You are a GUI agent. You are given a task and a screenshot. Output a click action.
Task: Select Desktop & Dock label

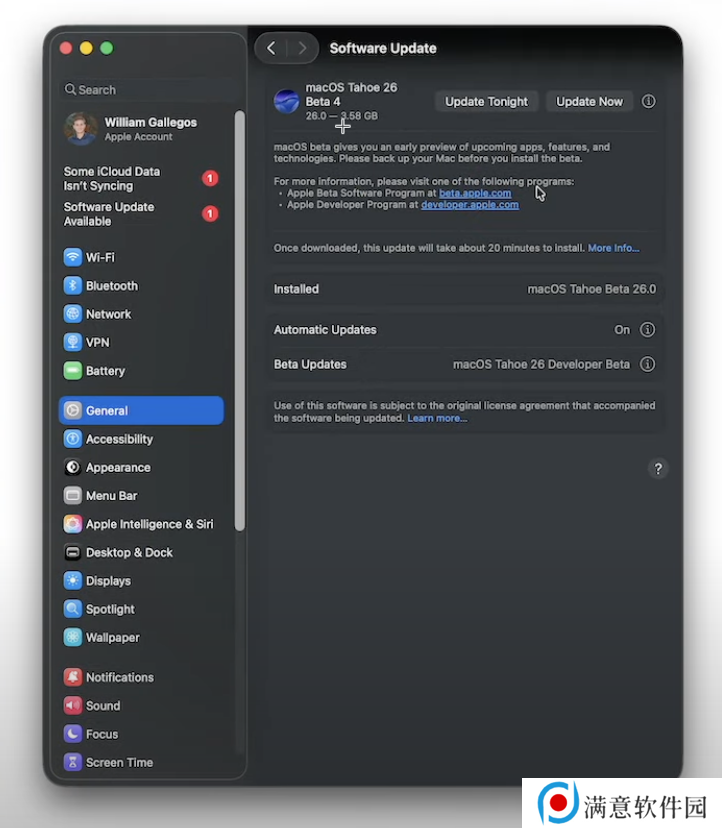(x=129, y=552)
